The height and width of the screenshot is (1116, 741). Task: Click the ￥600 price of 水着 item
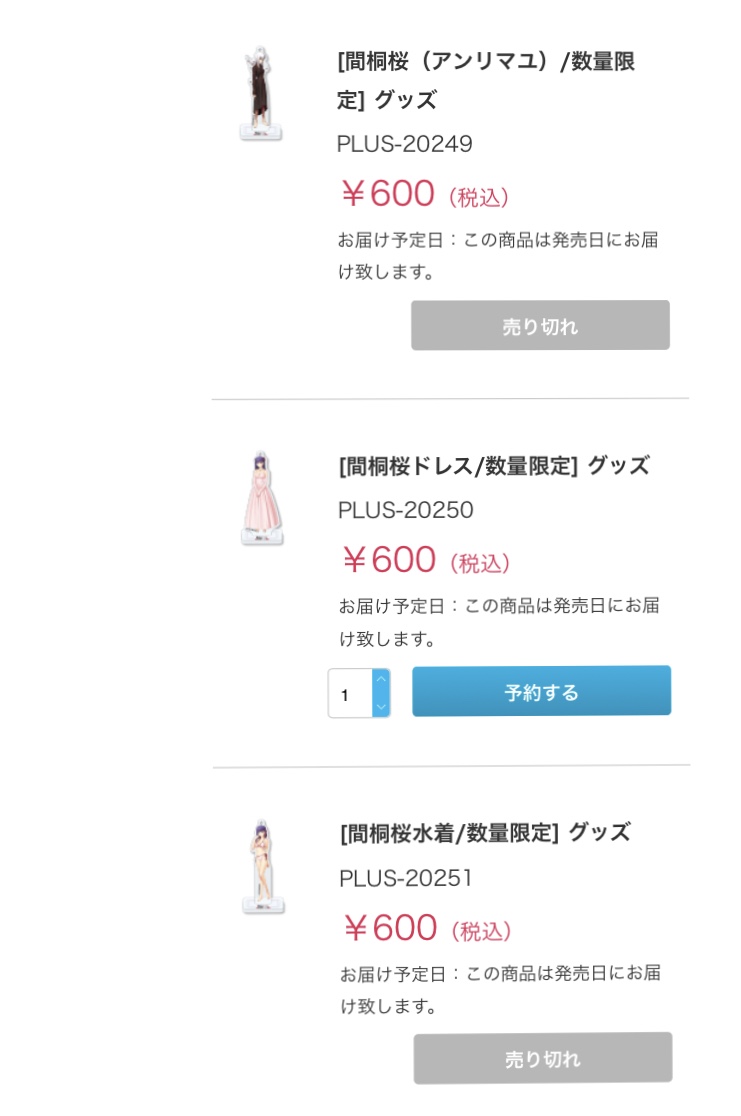390,928
